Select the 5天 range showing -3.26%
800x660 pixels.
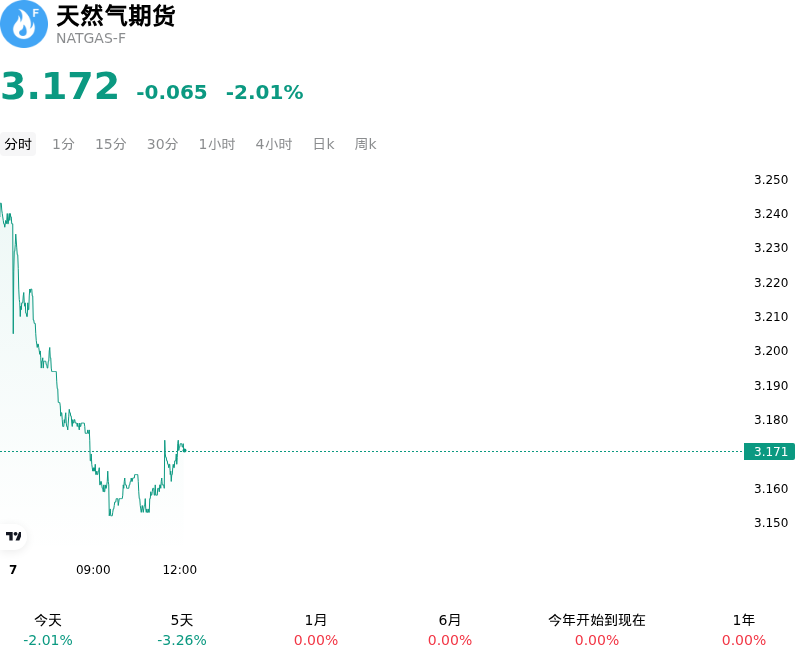pos(182,630)
